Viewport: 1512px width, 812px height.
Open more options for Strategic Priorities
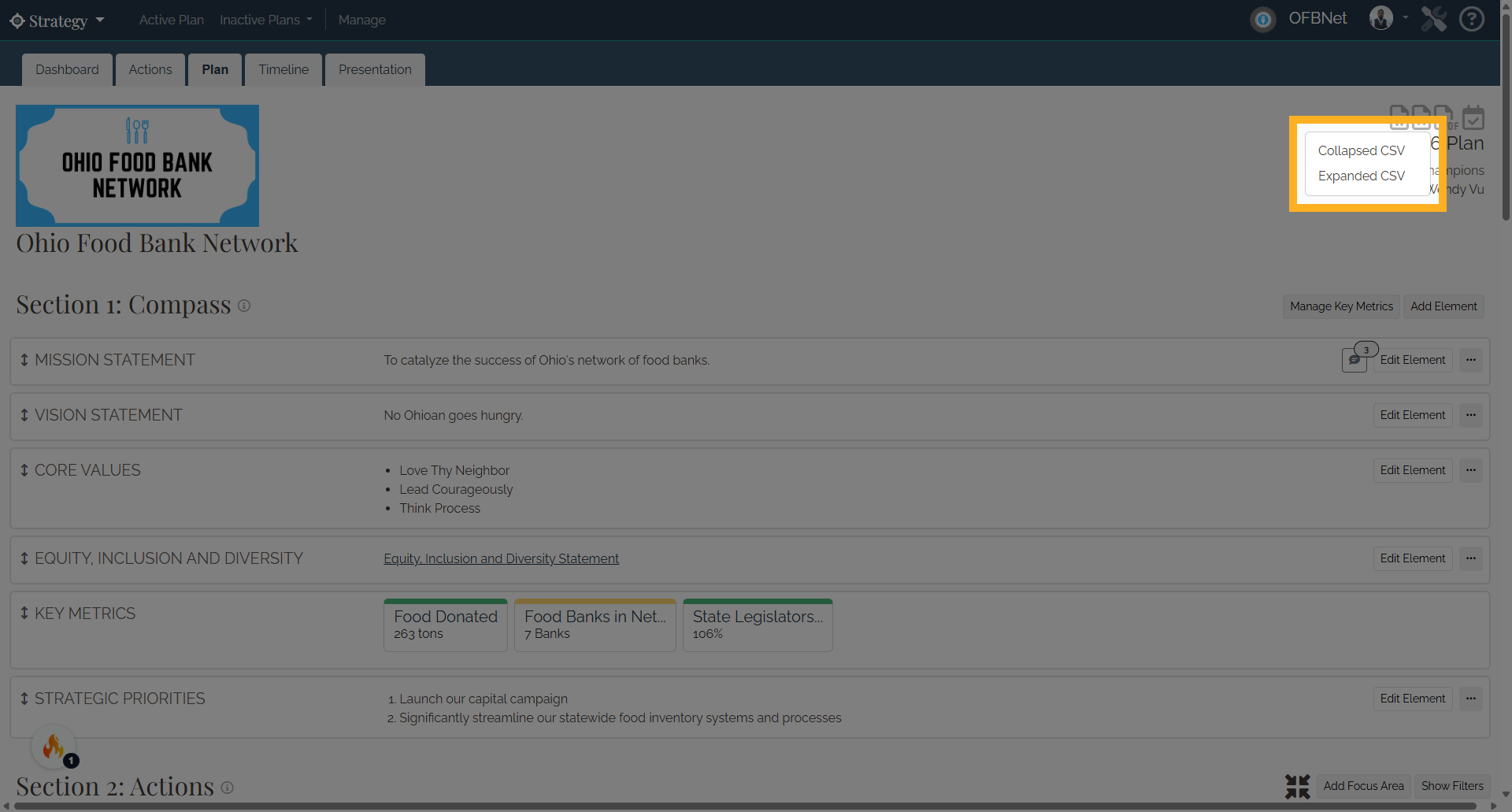pos(1471,699)
